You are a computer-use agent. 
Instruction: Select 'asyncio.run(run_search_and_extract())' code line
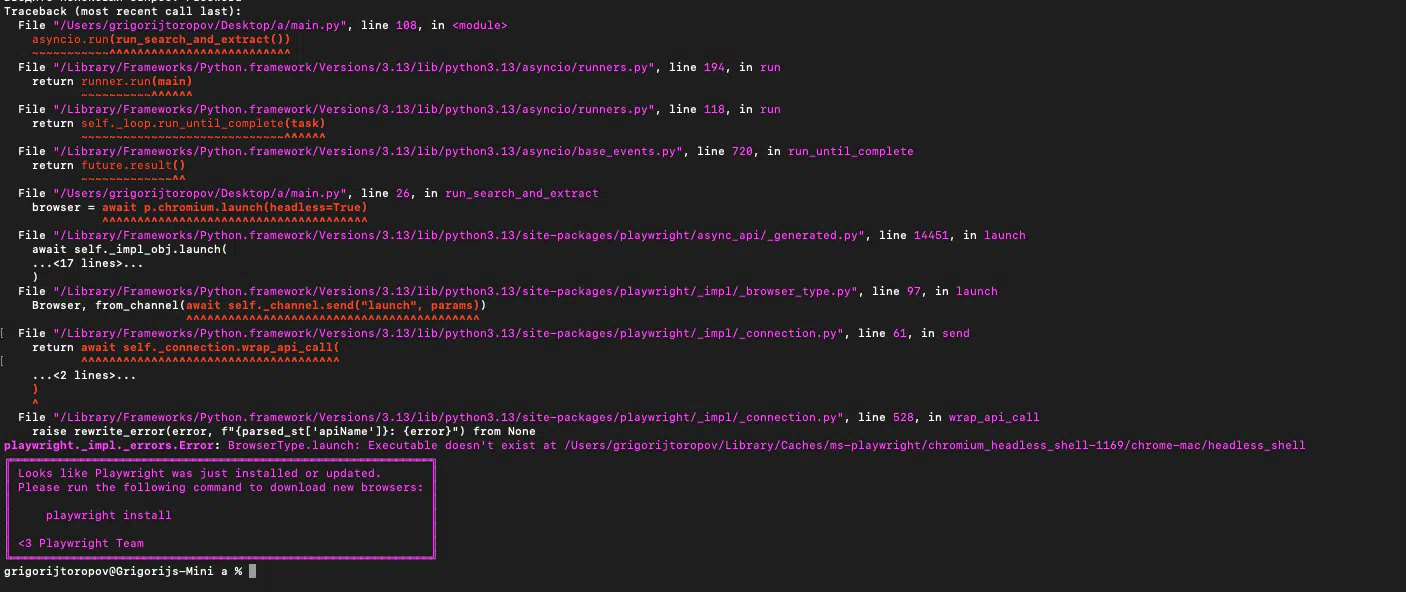click(x=161, y=39)
